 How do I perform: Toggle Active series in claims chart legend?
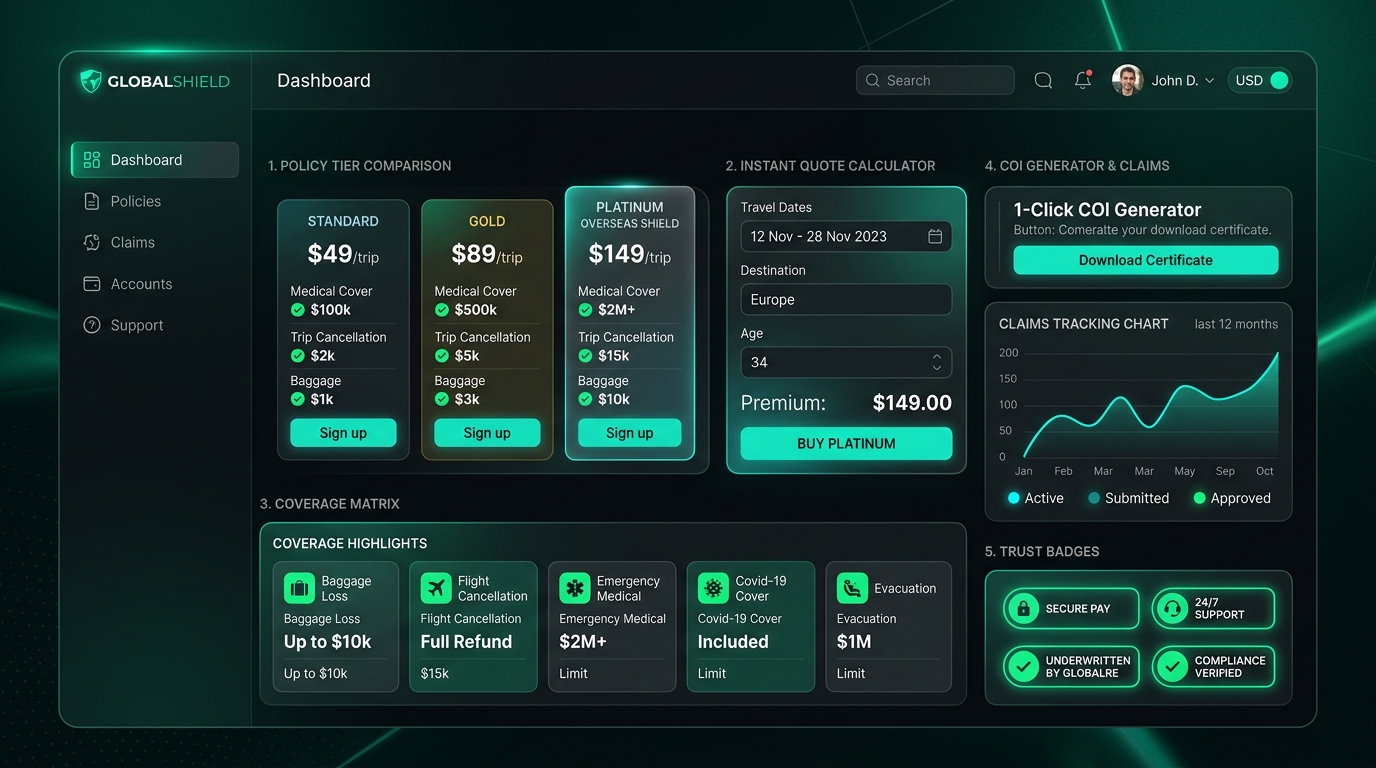coord(1036,498)
